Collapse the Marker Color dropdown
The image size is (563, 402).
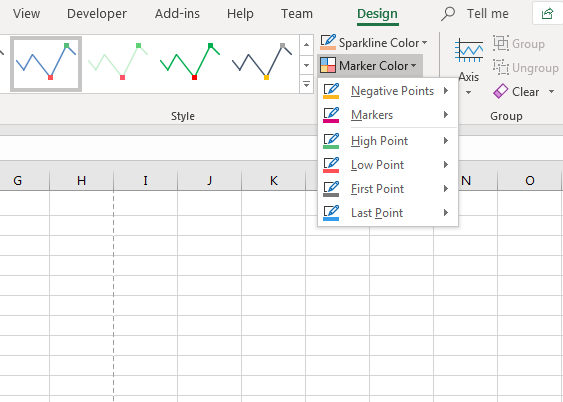[x=370, y=66]
